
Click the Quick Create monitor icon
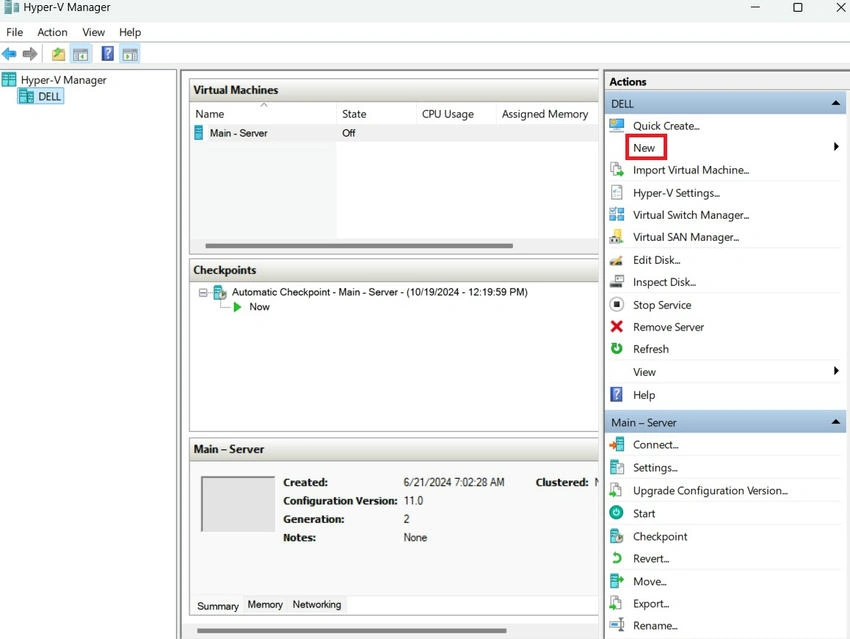pos(616,125)
